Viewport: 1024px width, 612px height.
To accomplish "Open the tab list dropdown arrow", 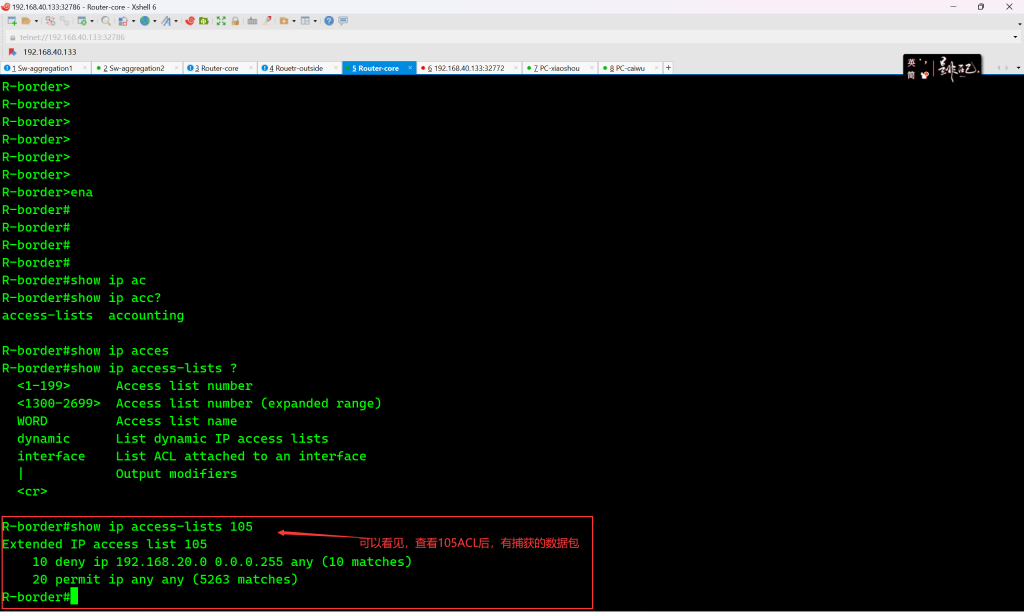I will (1016, 68).
